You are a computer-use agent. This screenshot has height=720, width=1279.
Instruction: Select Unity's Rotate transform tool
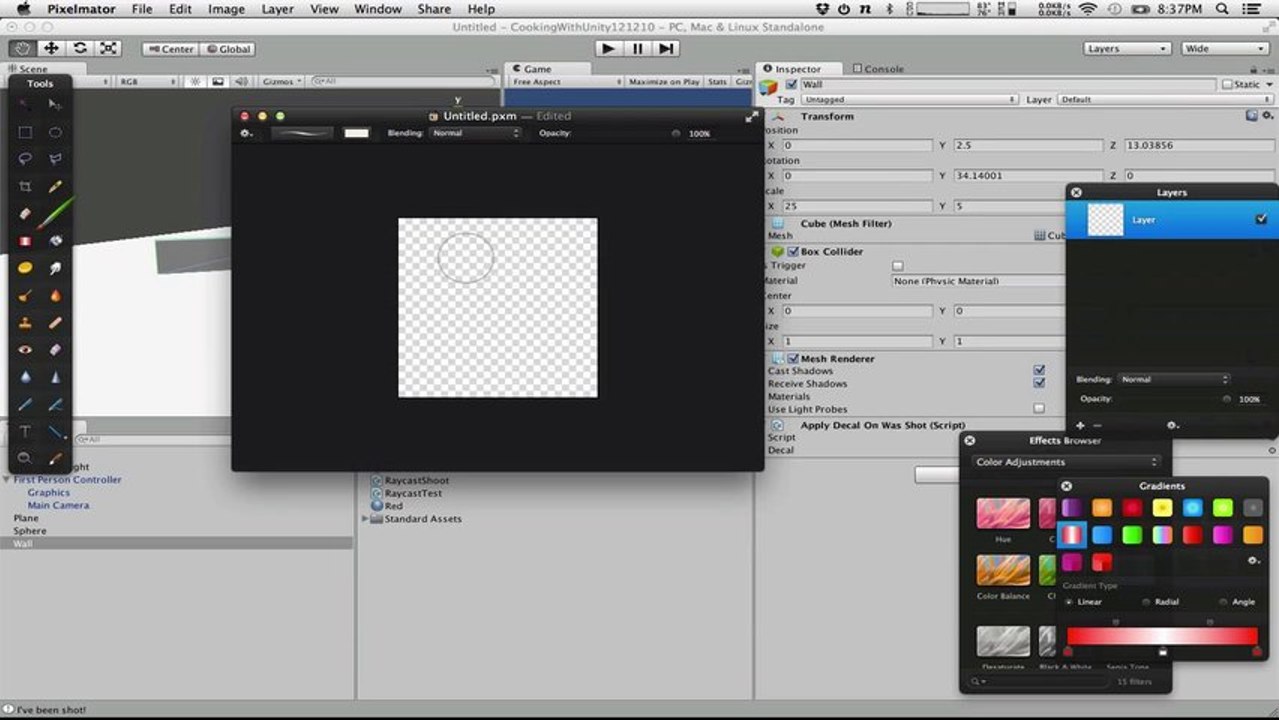[x=80, y=48]
